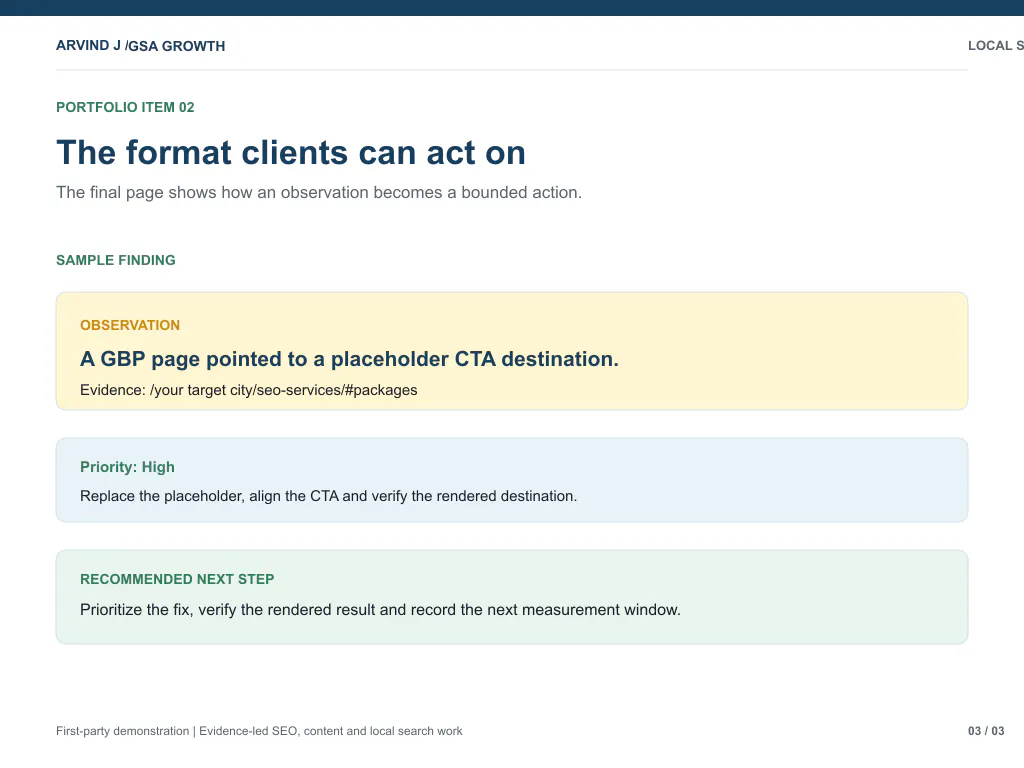The height and width of the screenshot is (768, 1024).
Task: Click the 'PORTFOLIO ITEM 02' label
Action: pos(125,107)
